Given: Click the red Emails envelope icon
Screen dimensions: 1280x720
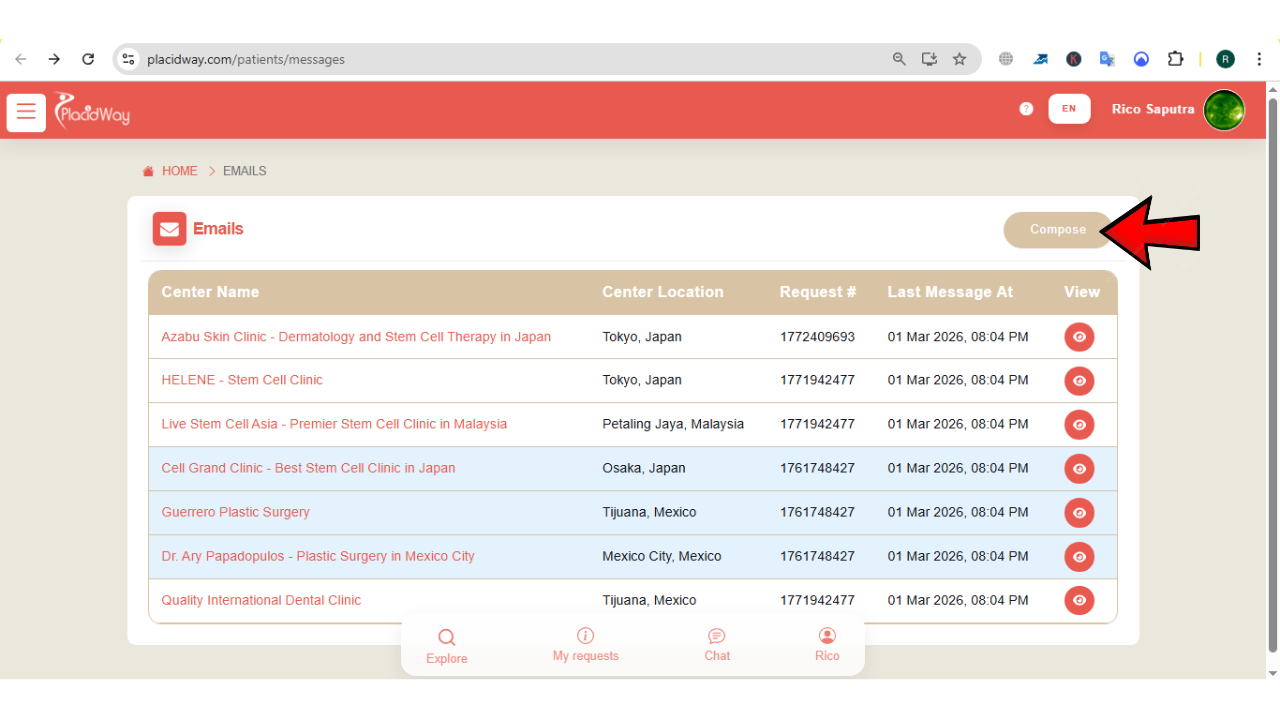Looking at the screenshot, I should (169, 228).
